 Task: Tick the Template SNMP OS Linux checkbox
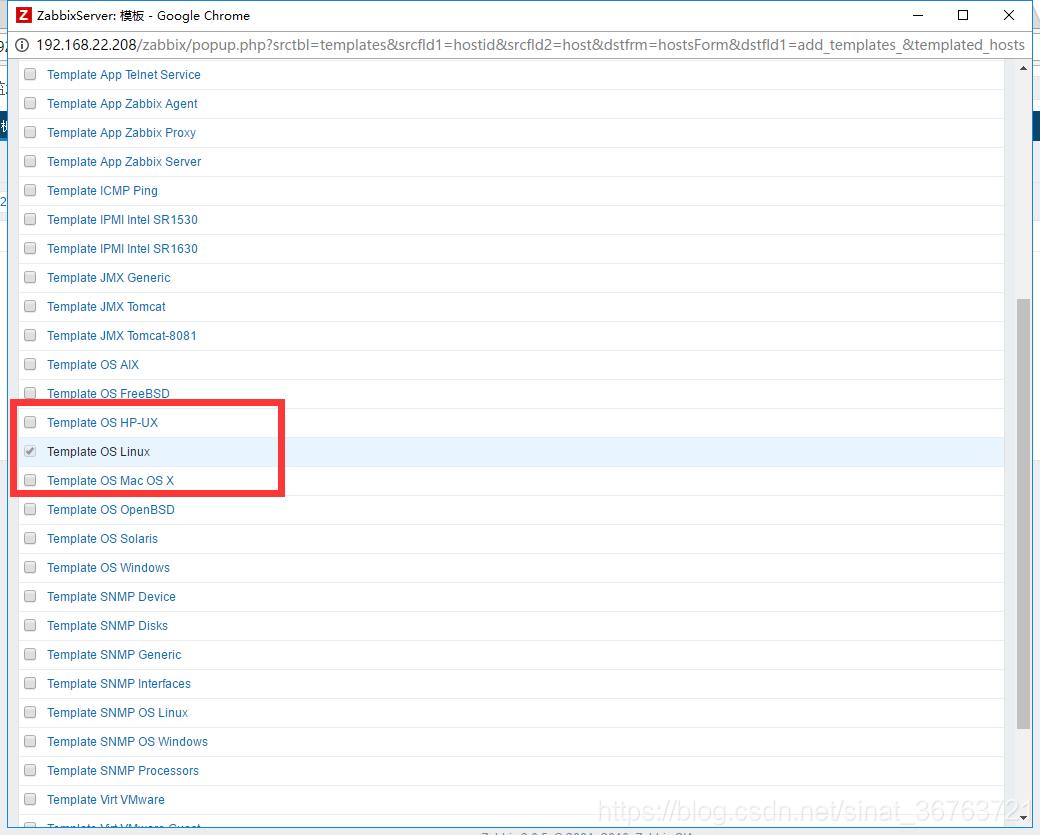point(30,713)
